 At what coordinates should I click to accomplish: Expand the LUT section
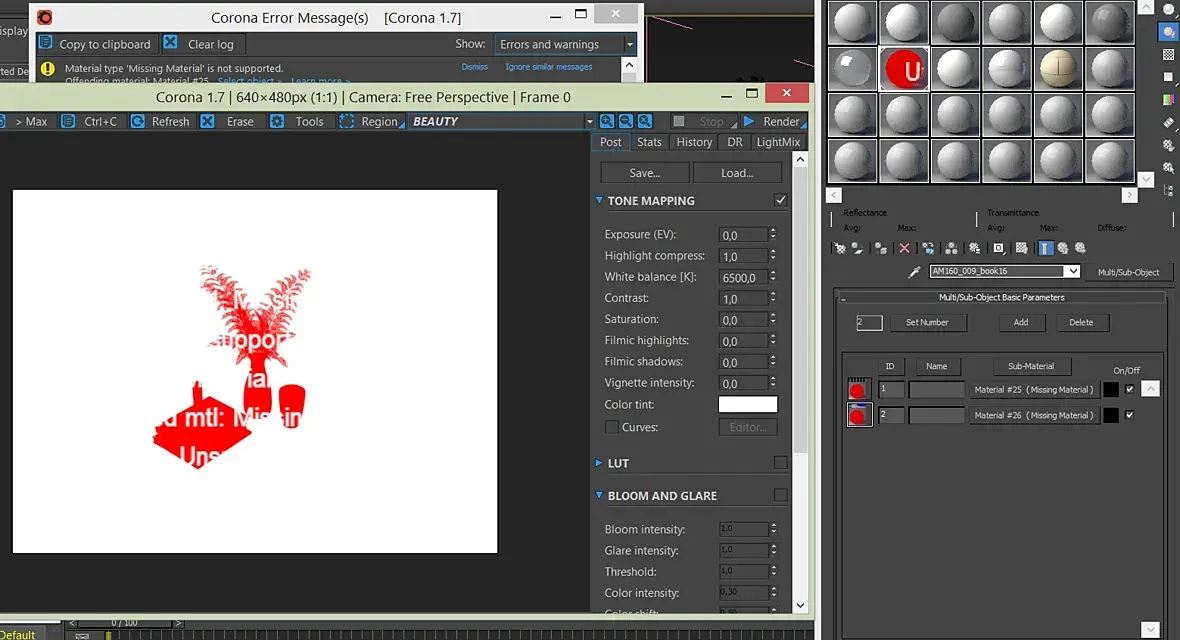pyautogui.click(x=599, y=463)
